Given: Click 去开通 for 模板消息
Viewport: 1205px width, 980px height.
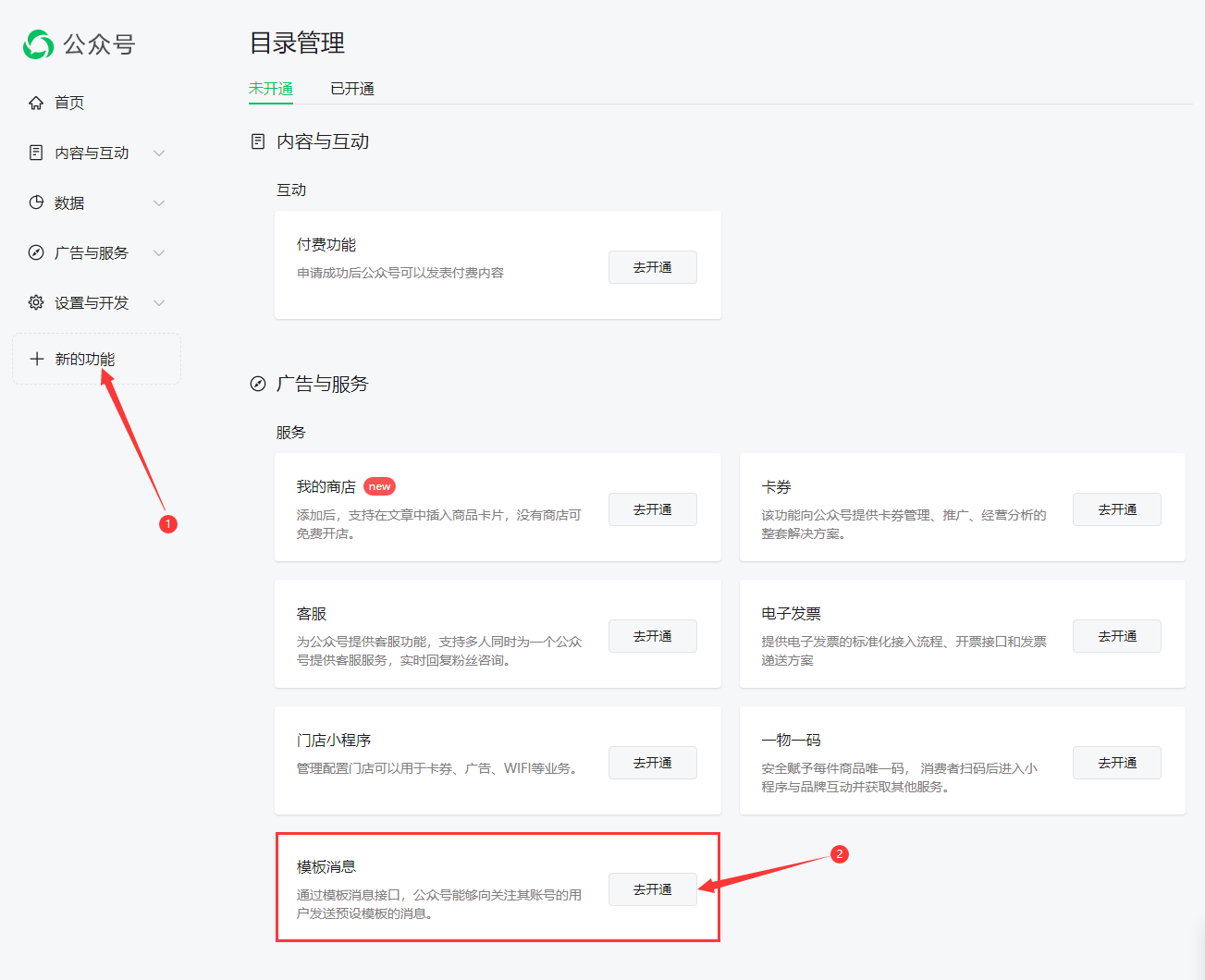Looking at the screenshot, I should [653, 889].
